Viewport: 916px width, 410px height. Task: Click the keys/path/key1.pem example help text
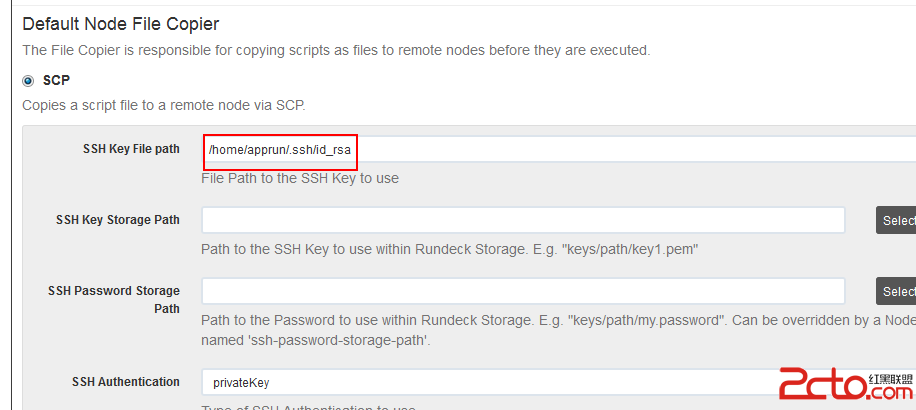coord(450,249)
